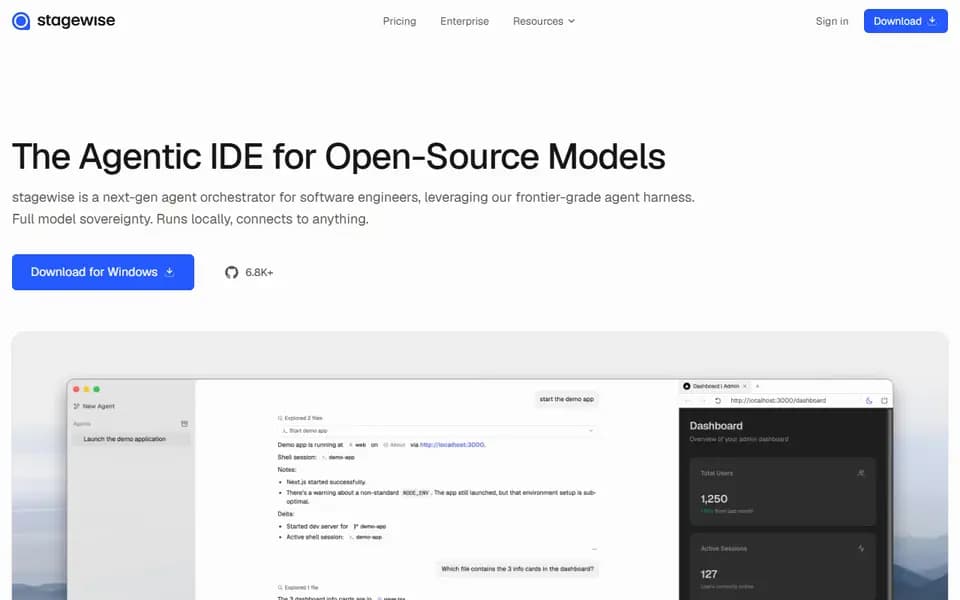Open the Pricing page
960x600 pixels.
(399, 21)
